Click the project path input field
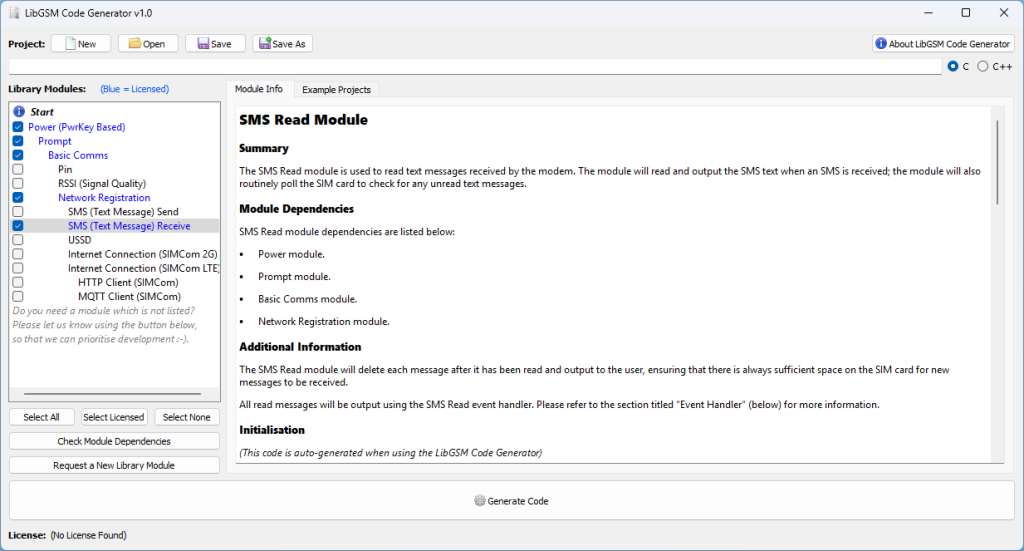 (475, 67)
